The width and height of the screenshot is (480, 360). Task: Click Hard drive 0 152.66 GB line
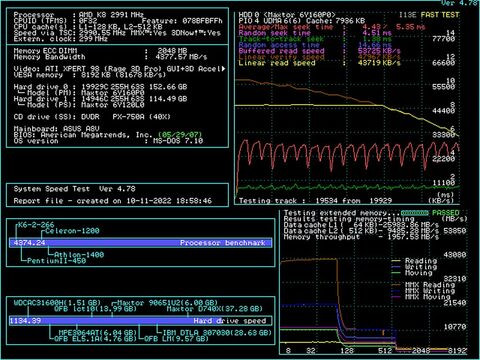pyautogui.click(x=100, y=87)
